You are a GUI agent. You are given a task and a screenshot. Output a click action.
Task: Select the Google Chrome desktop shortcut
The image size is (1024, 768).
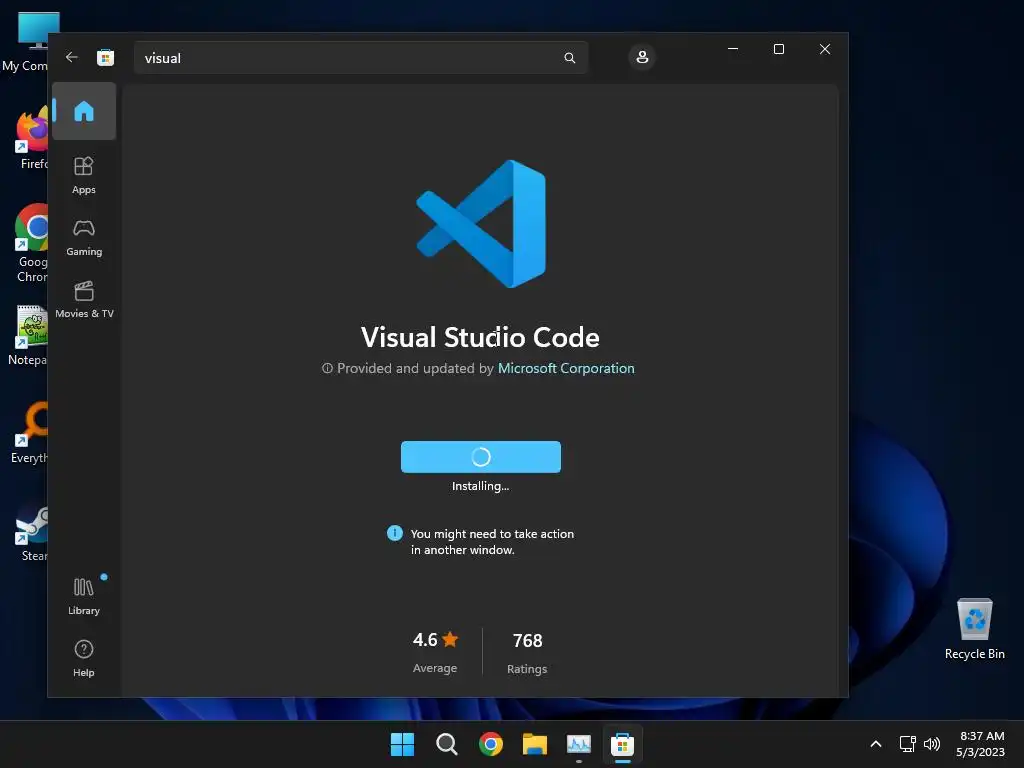click(x=31, y=244)
